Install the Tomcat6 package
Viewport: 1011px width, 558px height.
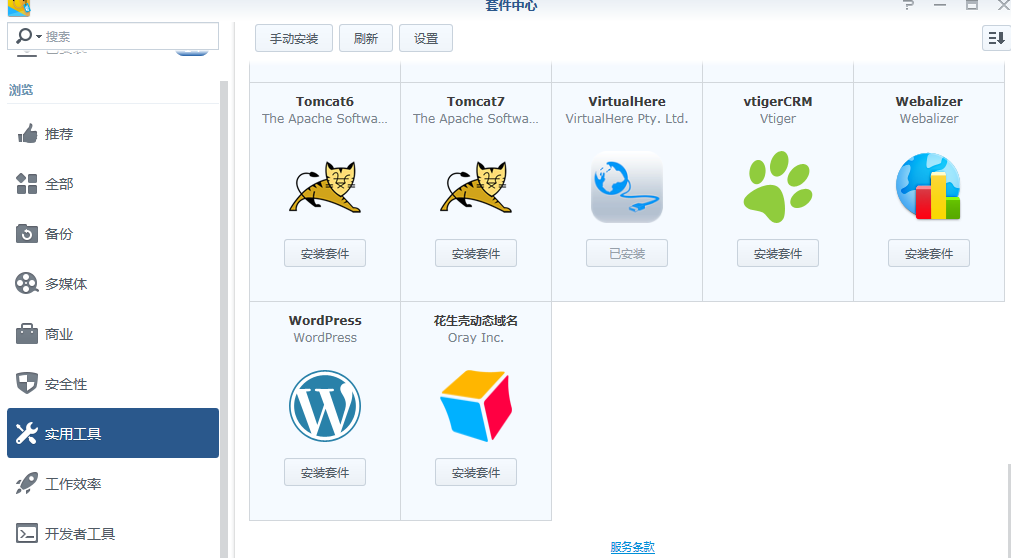(x=325, y=254)
